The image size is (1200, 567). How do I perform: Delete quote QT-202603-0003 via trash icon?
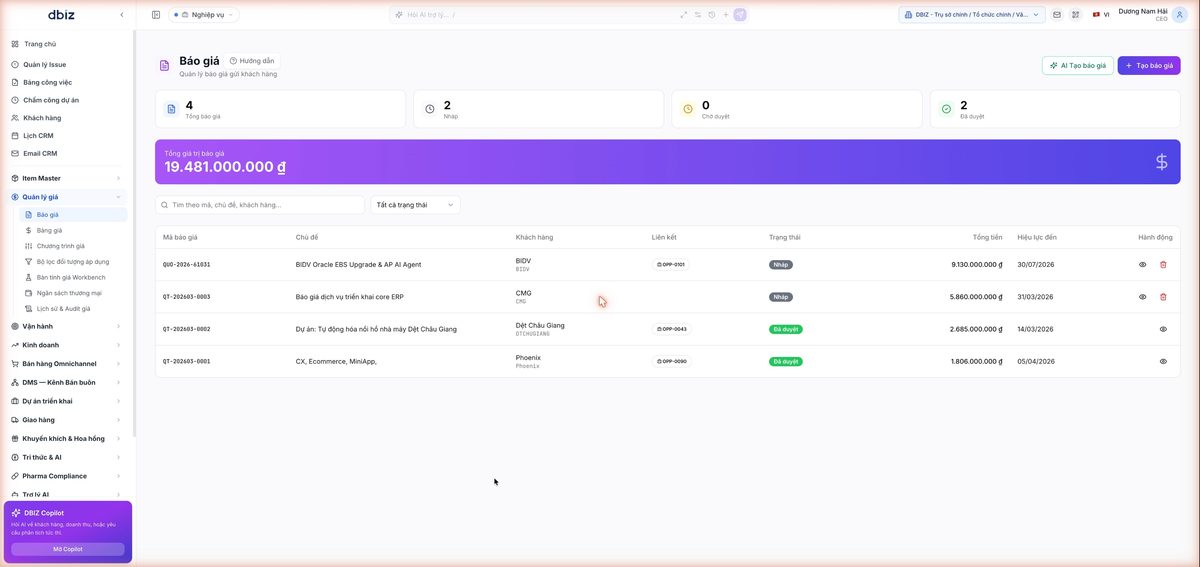(1163, 297)
